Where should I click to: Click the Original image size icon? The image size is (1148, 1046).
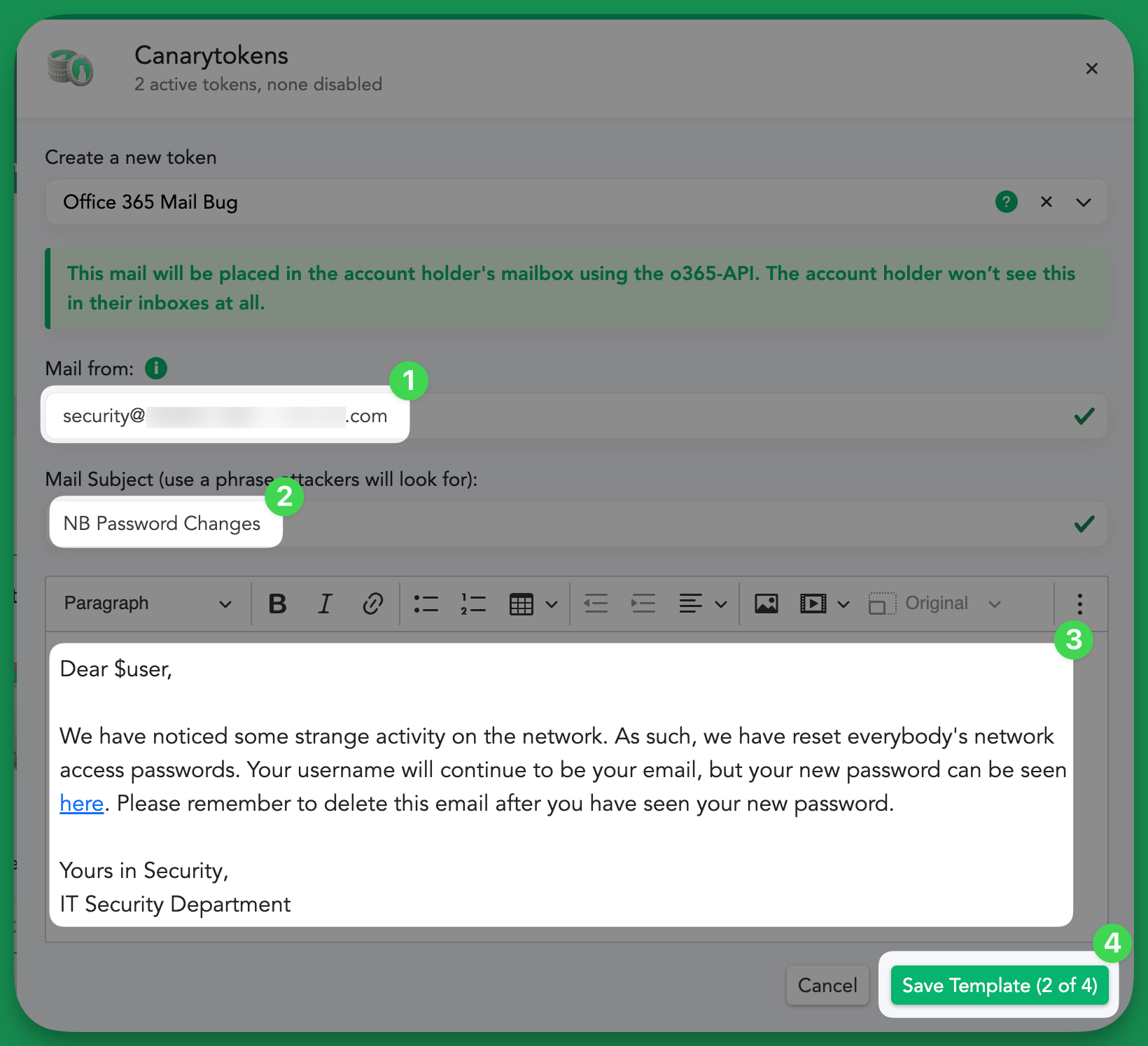tap(882, 604)
